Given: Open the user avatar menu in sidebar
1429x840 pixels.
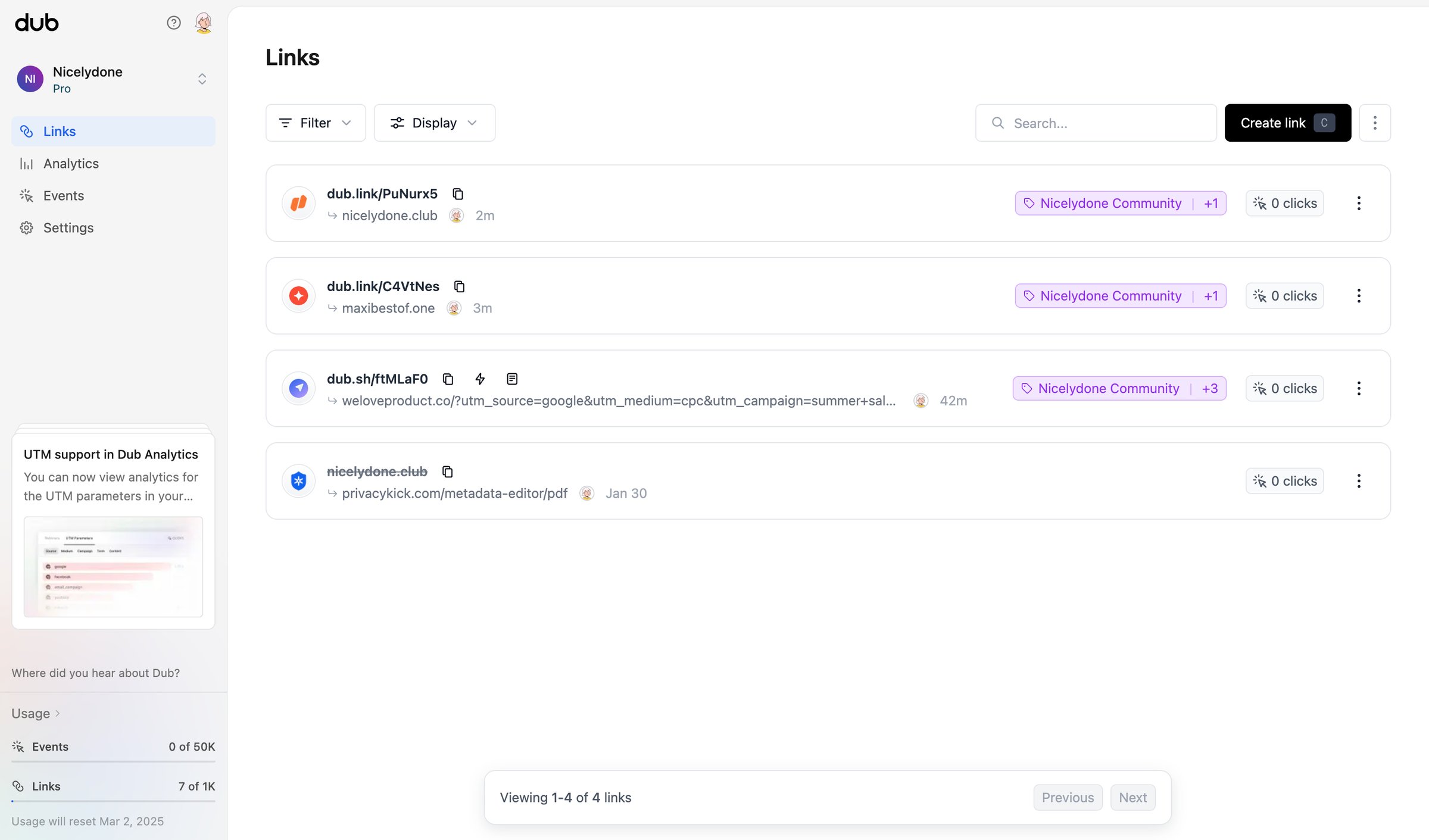Looking at the screenshot, I should pos(204,23).
